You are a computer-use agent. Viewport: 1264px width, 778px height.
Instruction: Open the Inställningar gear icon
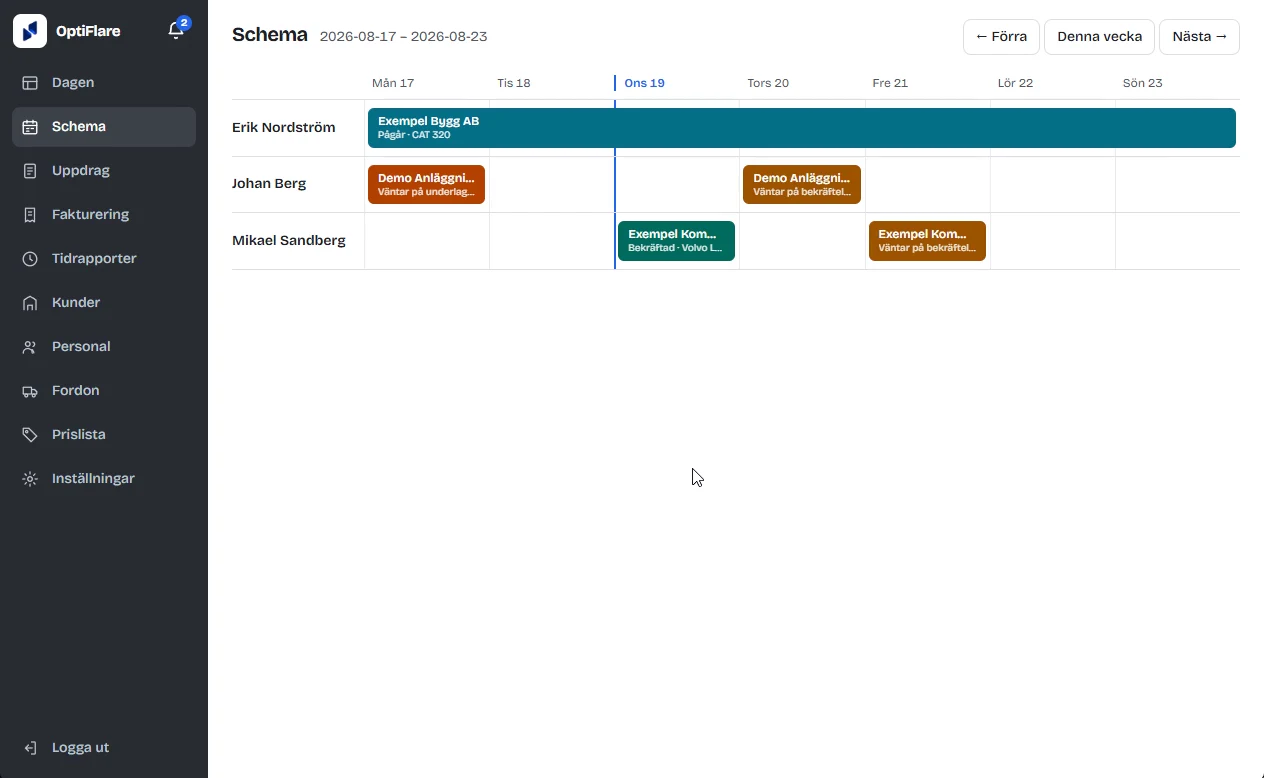click(30, 479)
